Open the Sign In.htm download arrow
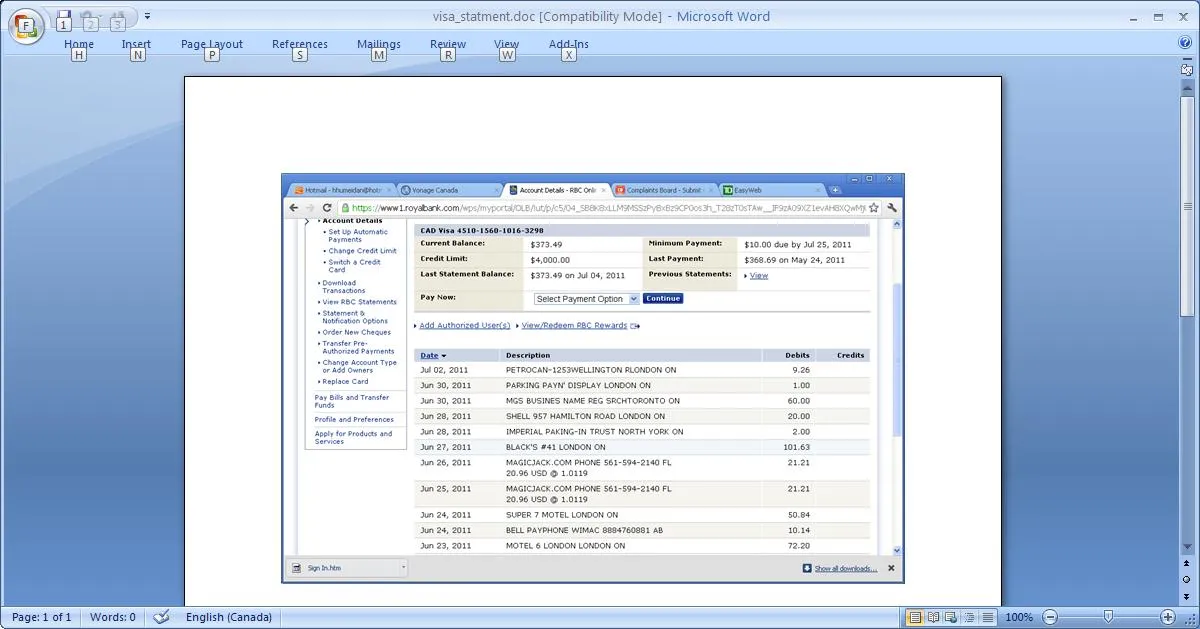The image size is (1200, 629). [403, 568]
